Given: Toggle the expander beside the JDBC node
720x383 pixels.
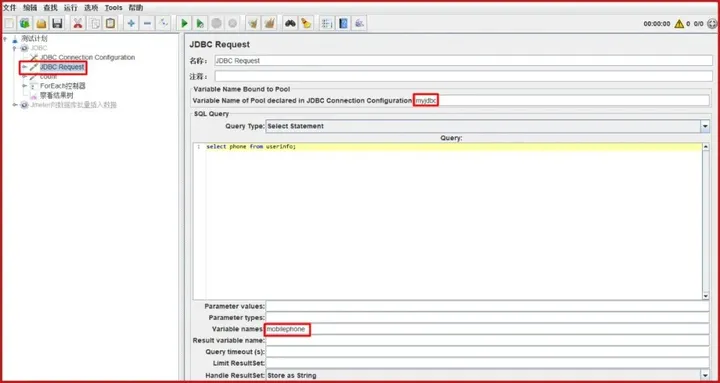Looking at the screenshot, I should click(15, 48).
